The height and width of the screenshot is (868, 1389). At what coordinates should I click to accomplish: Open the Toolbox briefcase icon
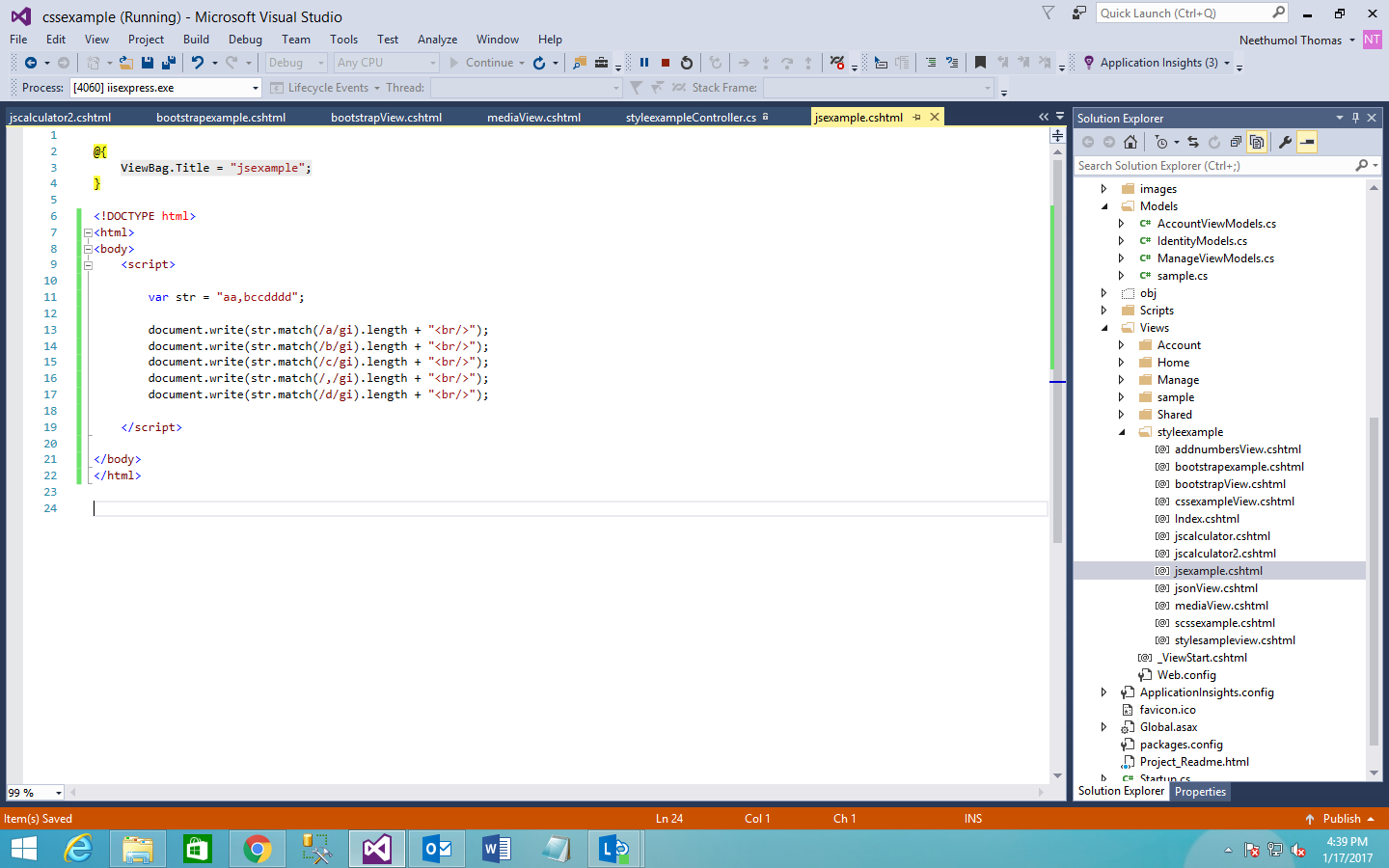pos(602,63)
